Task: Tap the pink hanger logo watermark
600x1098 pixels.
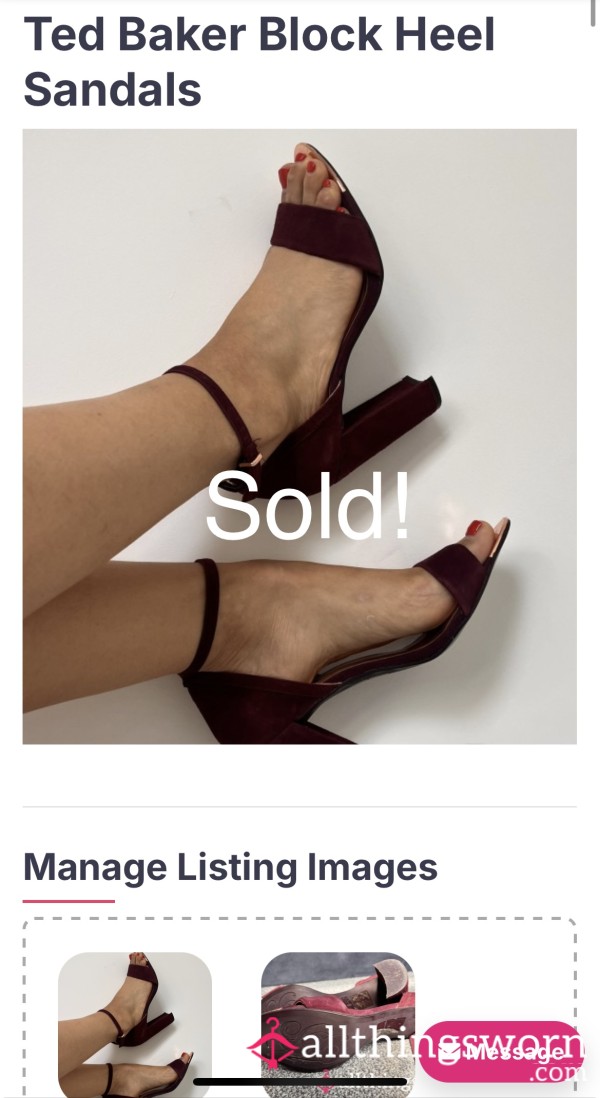Action: point(273,1043)
